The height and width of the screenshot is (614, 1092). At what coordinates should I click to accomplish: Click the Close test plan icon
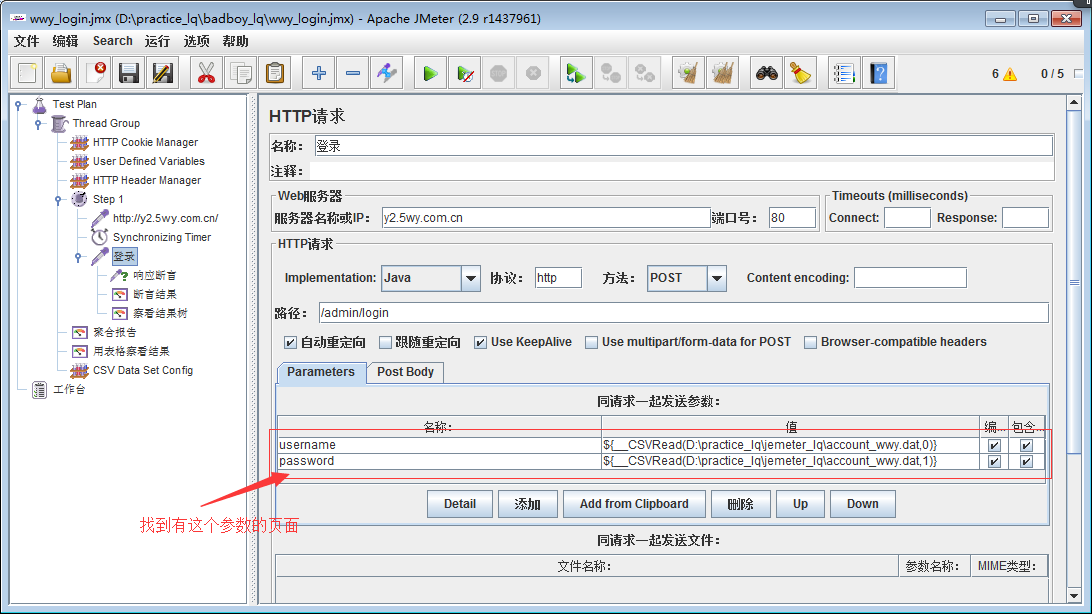[x=95, y=73]
